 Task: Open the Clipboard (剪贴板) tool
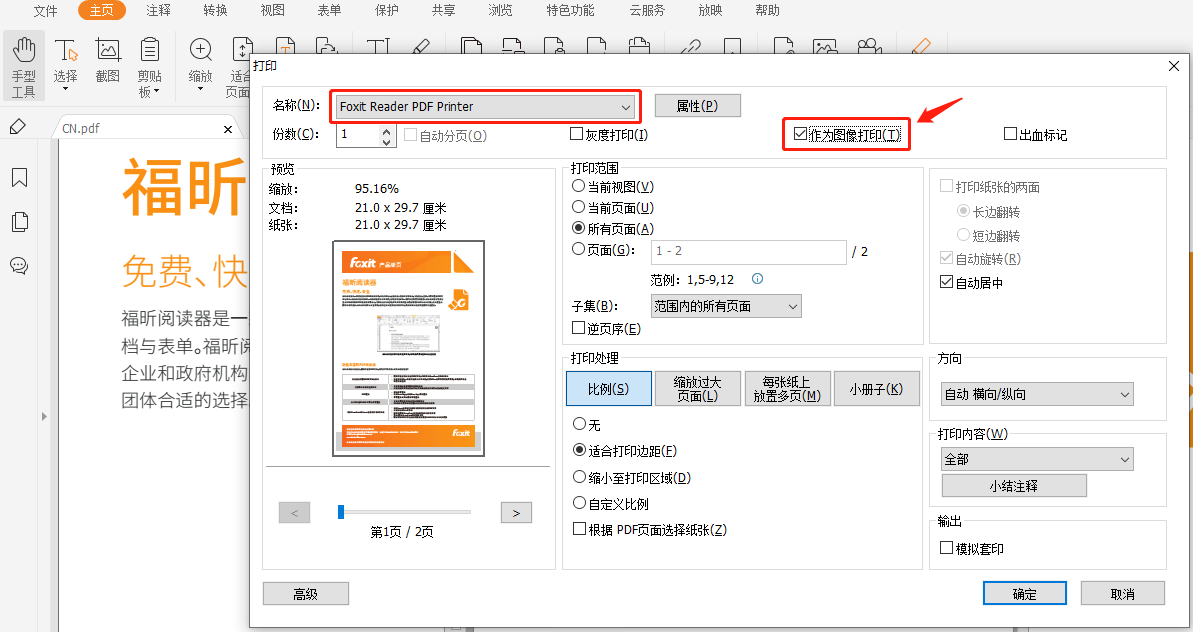point(150,66)
